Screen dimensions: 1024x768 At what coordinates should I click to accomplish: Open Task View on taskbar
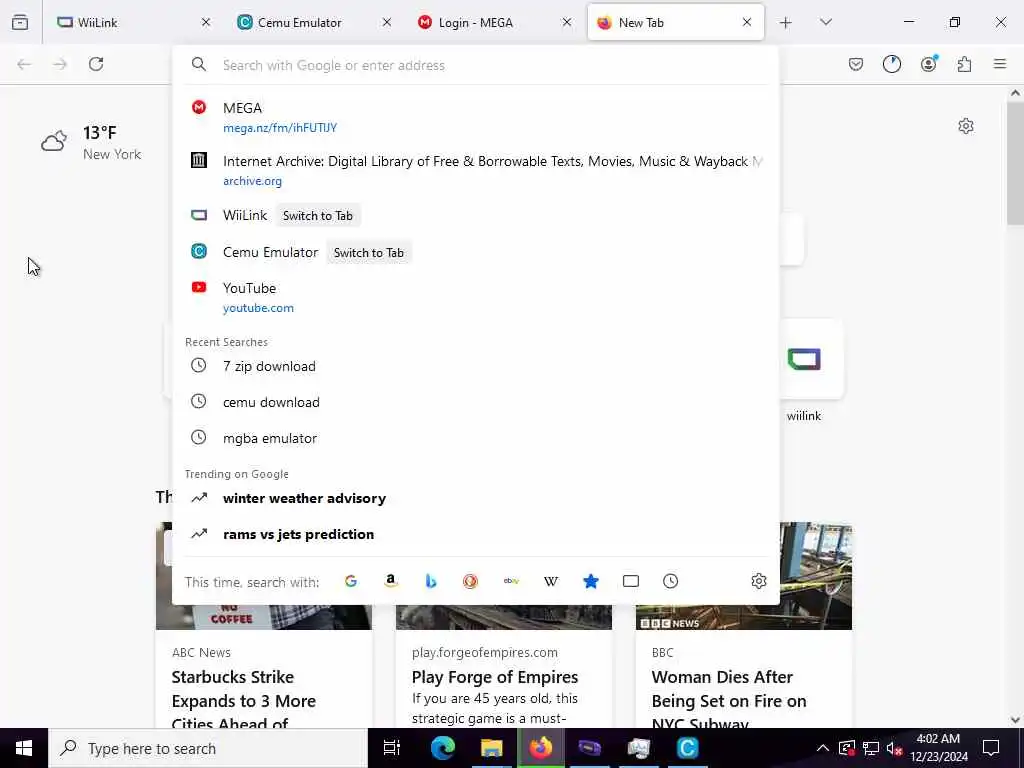click(x=392, y=748)
